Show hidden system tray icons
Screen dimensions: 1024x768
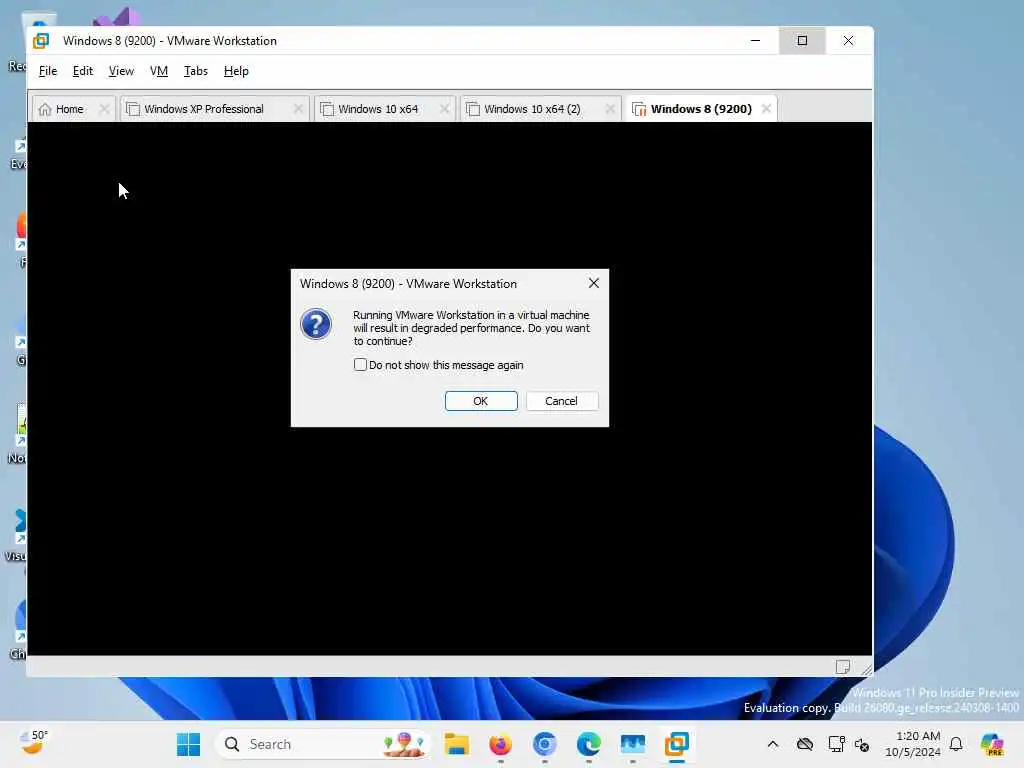[773, 744]
